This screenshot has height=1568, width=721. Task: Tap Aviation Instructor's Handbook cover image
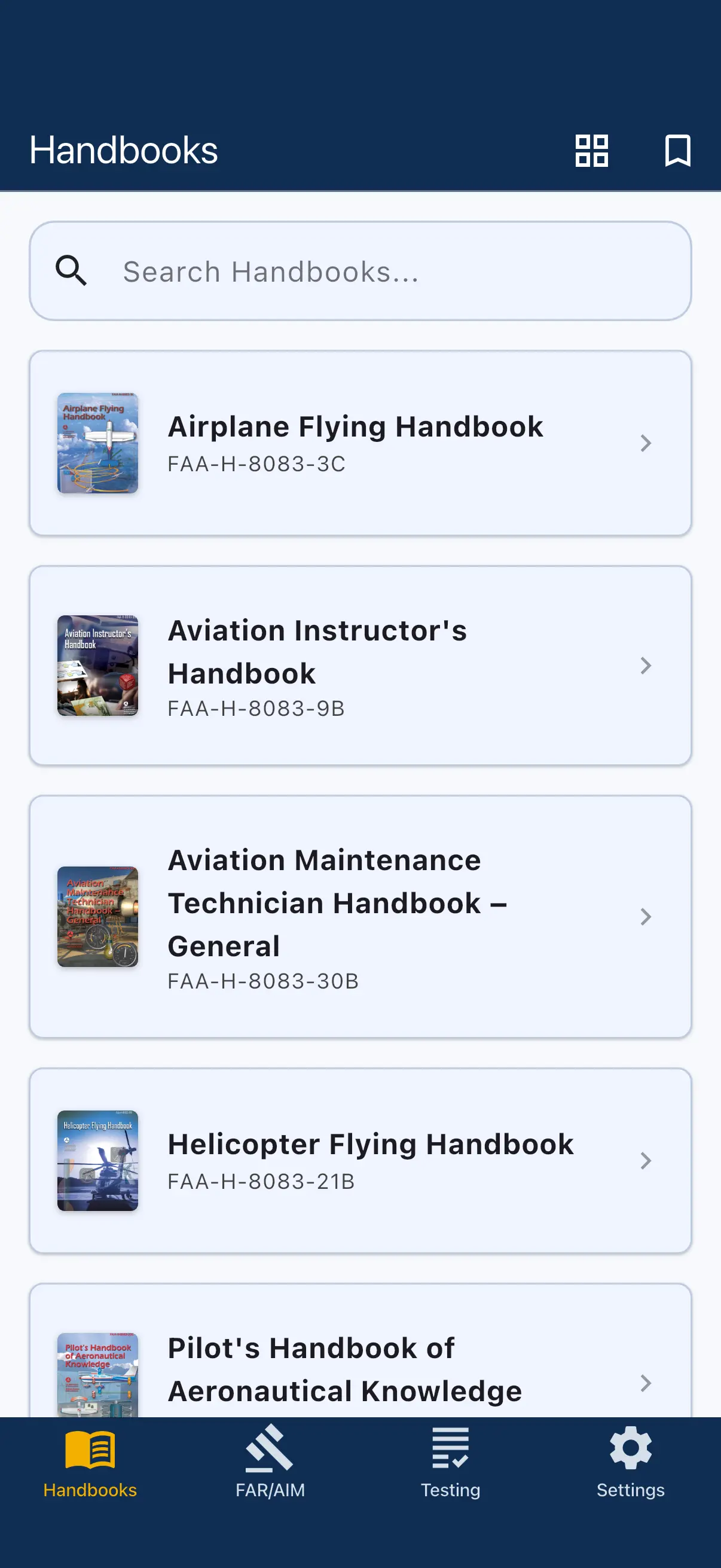97,666
